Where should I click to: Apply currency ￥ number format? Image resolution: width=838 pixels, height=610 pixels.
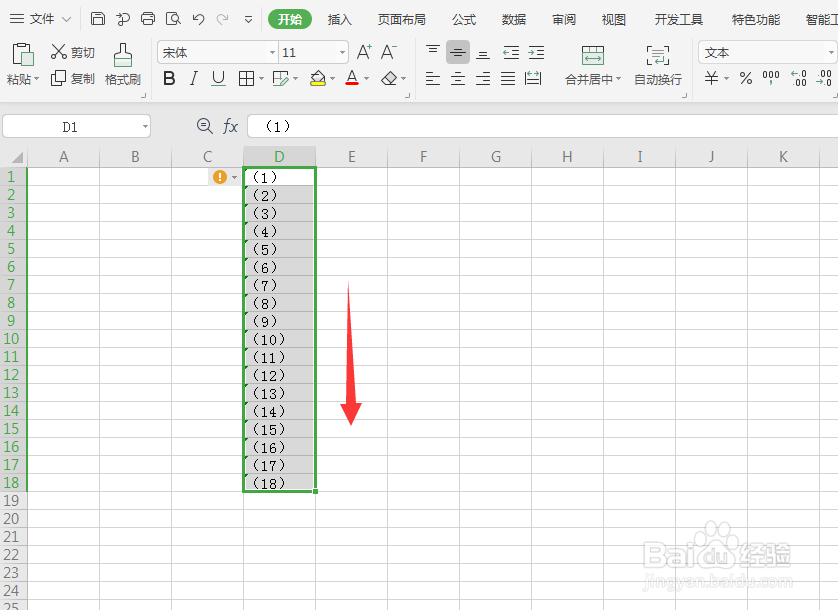[711, 78]
